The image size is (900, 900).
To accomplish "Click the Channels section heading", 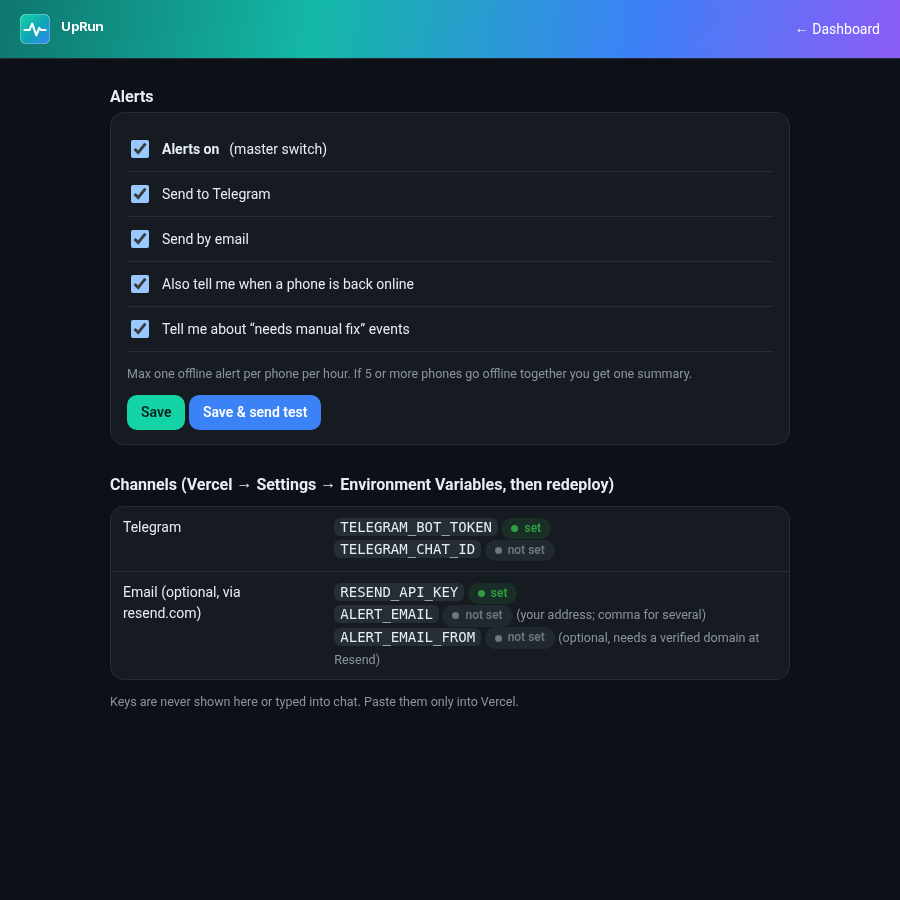I will (362, 484).
